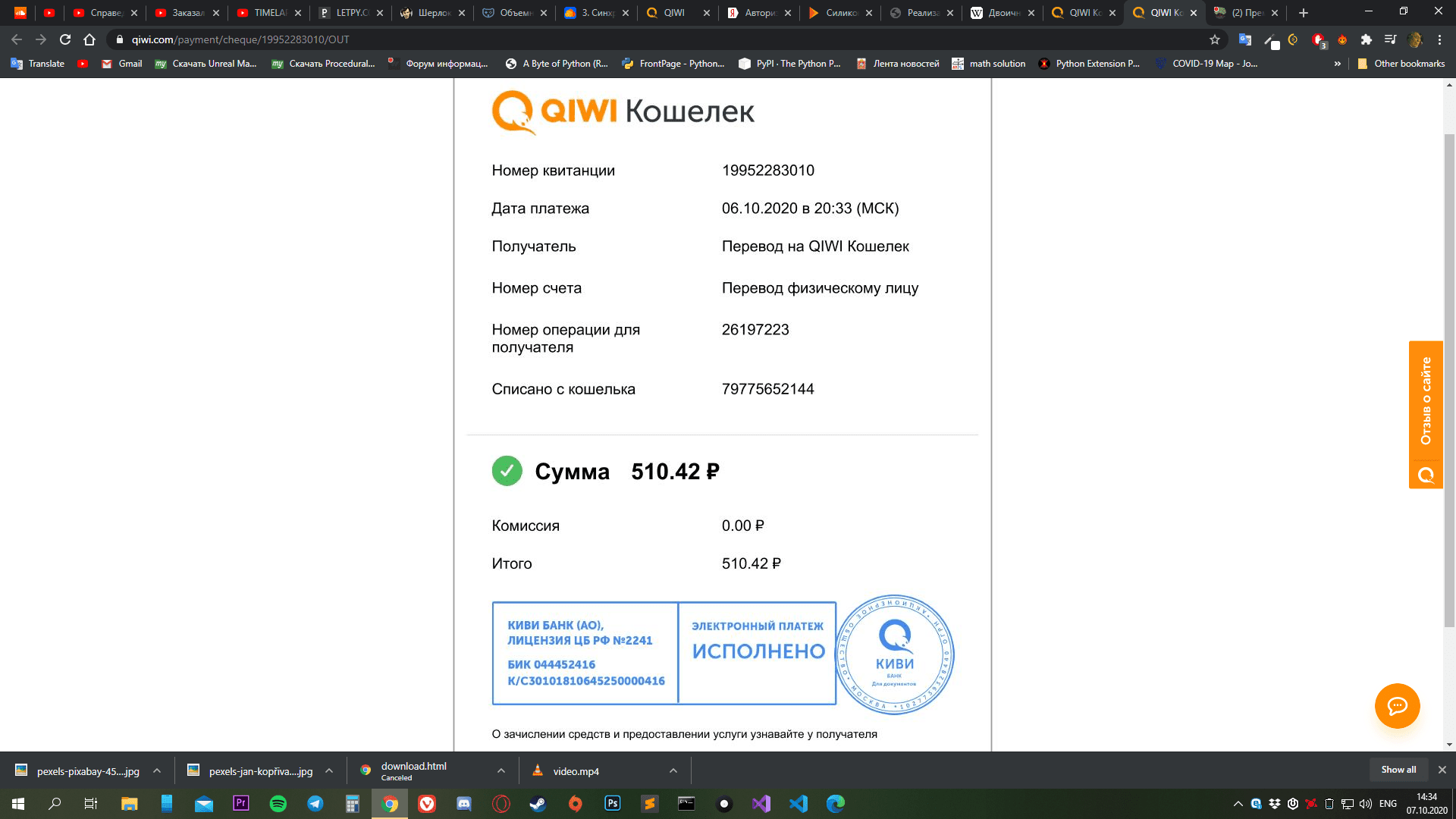This screenshot has height=819, width=1456.
Task: Open the volume control in the tray
Action: click(x=1366, y=804)
